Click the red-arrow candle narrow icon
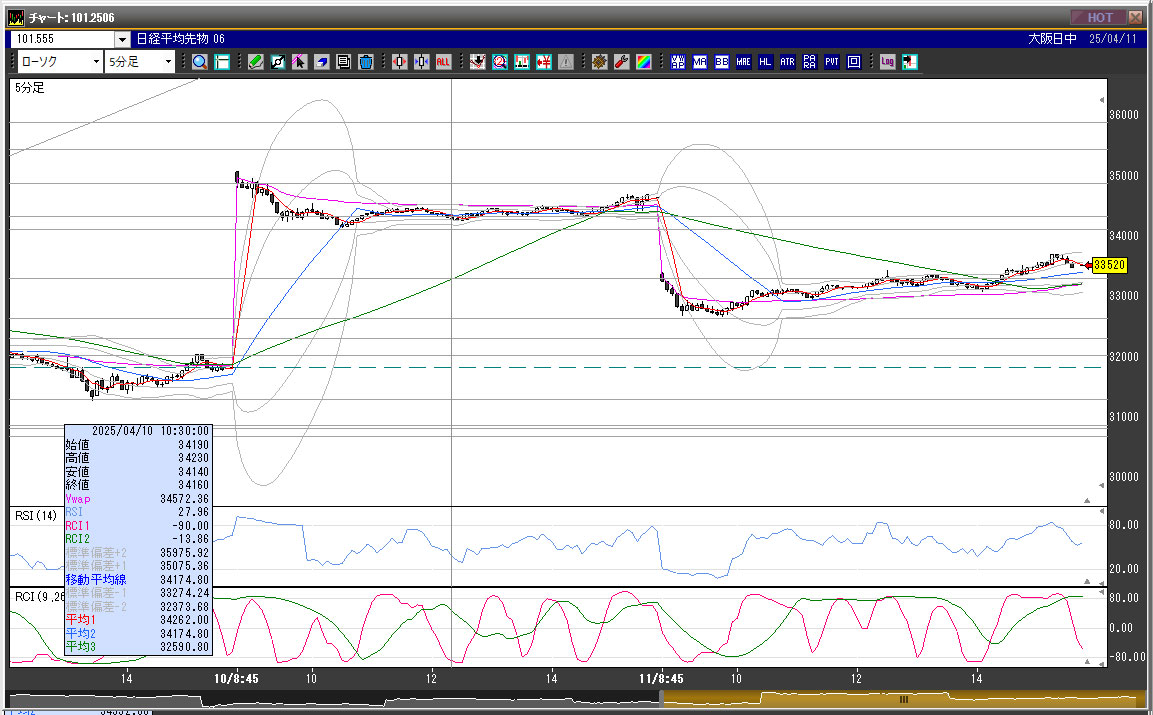The image size is (1153, 715). click(x=399, y=62)
